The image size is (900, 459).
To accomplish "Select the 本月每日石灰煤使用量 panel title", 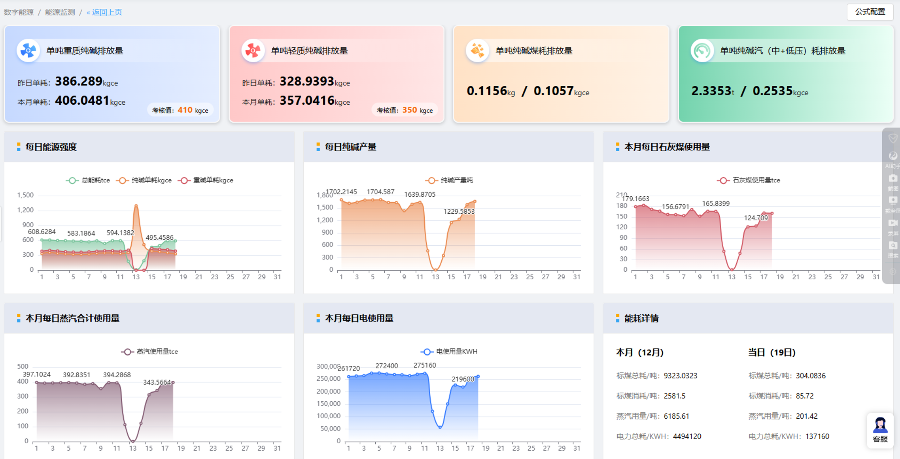I will coord(667,147).
